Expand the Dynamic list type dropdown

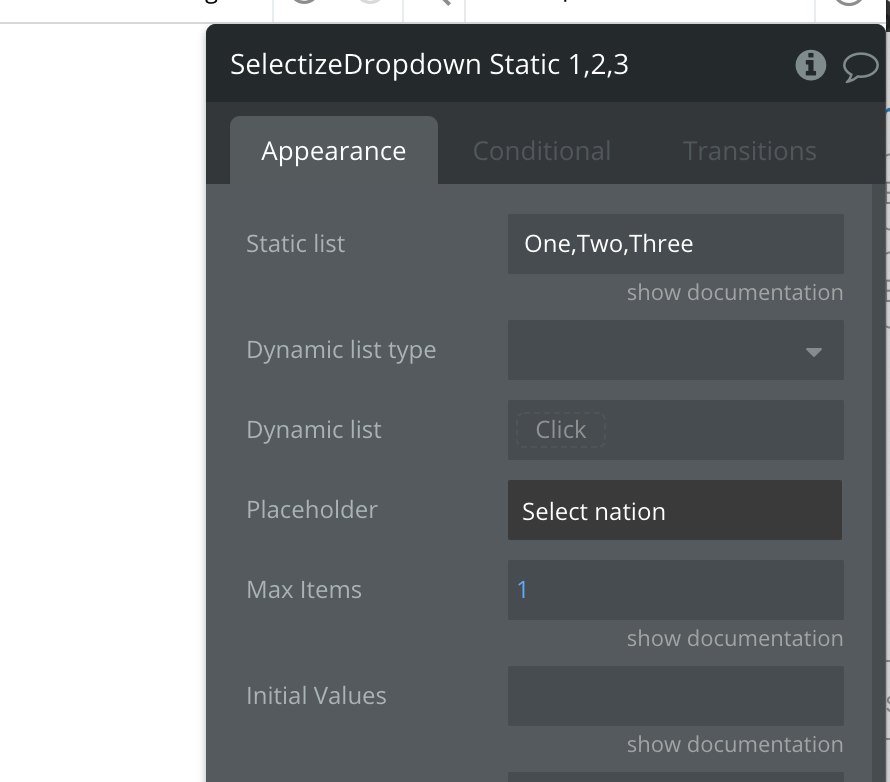point(675,350)
